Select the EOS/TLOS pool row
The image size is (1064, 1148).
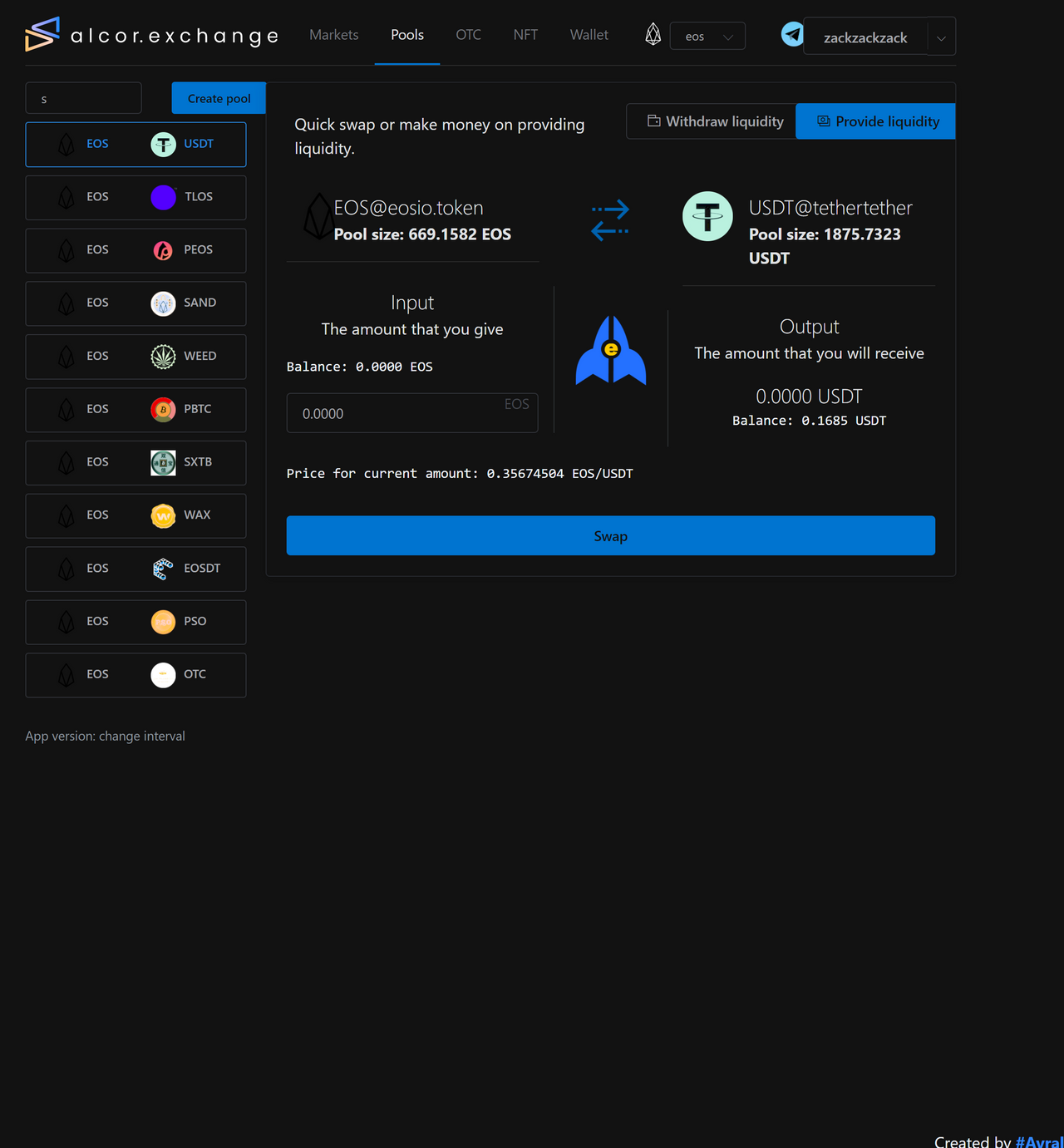tap(135, 197)
